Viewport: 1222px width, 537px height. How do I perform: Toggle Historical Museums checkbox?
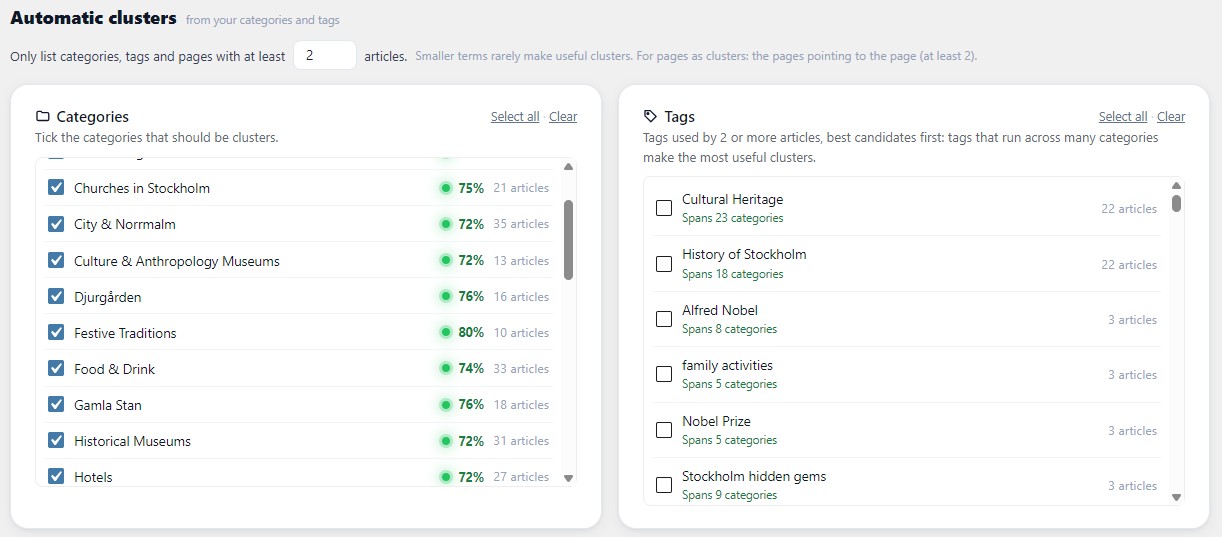pos(56,440)
